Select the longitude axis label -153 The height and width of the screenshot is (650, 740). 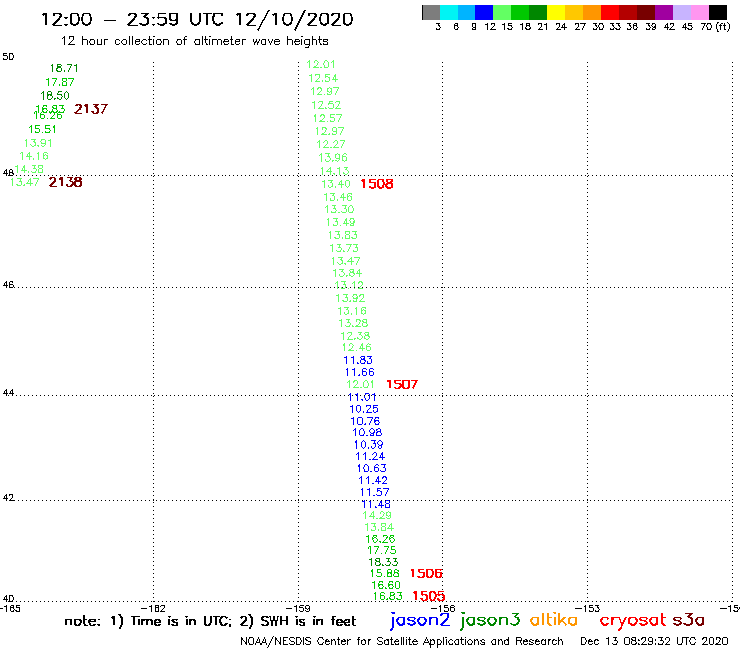pos(588,609)
